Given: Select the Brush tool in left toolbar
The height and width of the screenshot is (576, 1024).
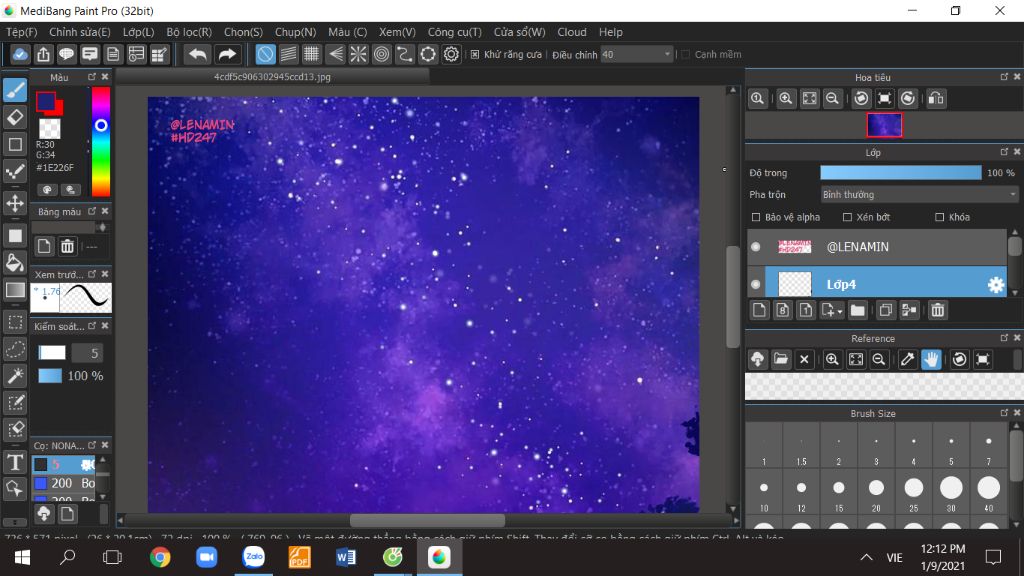Looking at the screenshot, I should (x=15, y=90).
